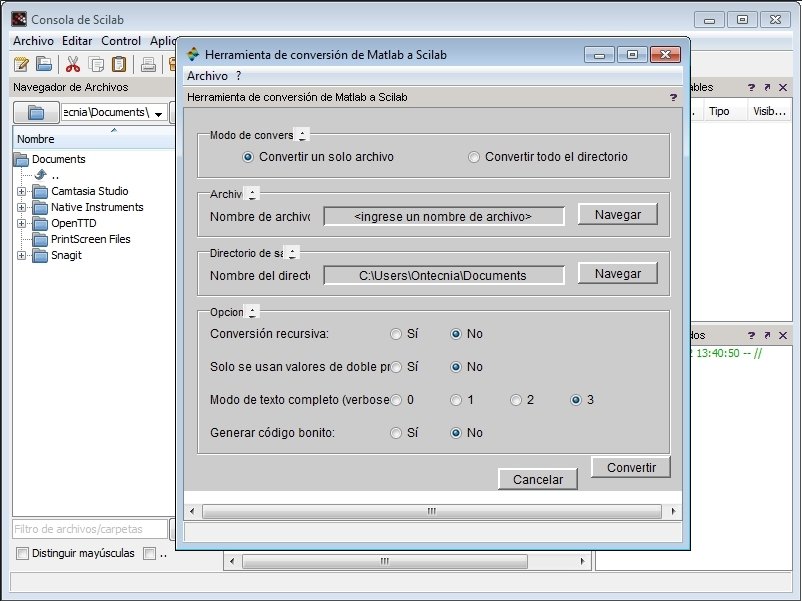Open the Documents path dropdown
This screenshot has height=601, width=802.
tap(159, 114)
